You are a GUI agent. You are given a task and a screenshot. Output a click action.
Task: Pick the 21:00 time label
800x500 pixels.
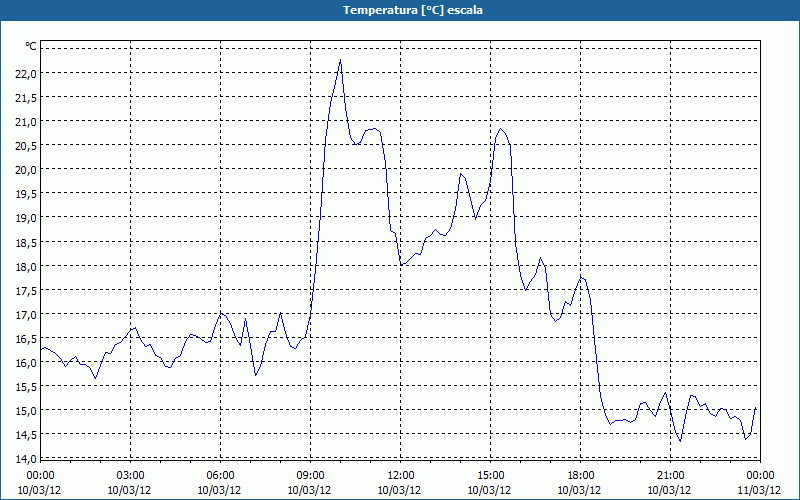click(670, 476)
